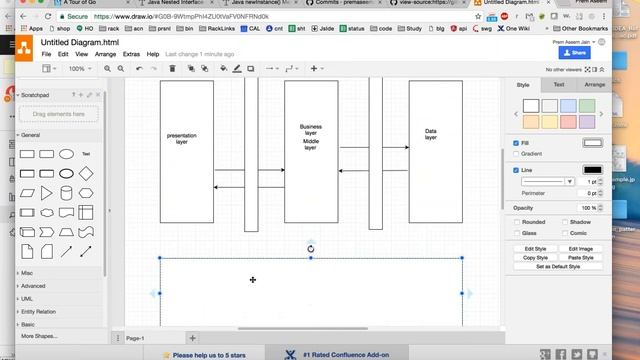This screenshot has height=360, width=640.
Task: Toggle the Fill checkbox
Action: (x=516, y=143)
